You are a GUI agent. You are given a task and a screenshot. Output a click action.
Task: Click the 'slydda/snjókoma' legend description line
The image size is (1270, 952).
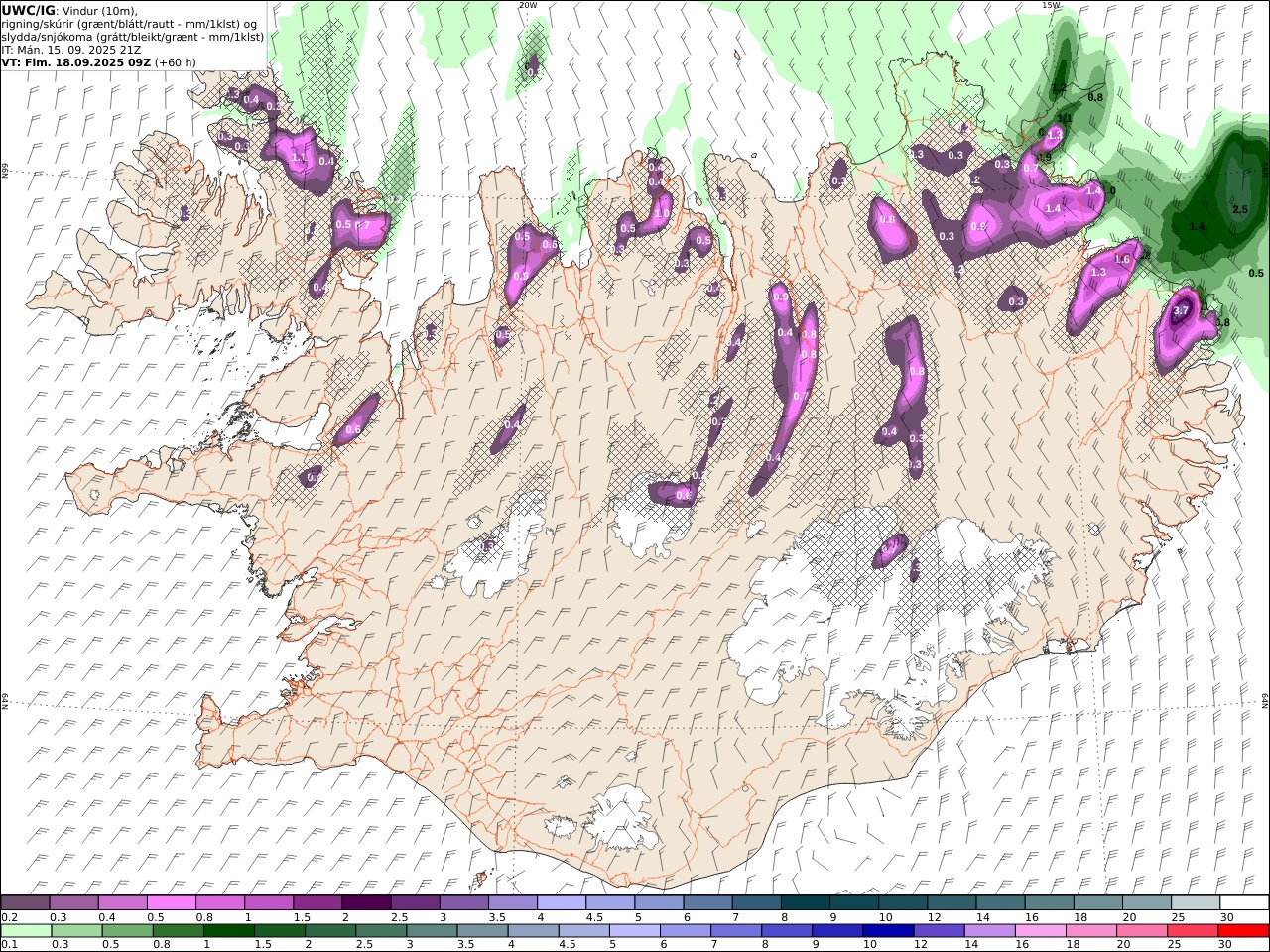tap(133, 36)
